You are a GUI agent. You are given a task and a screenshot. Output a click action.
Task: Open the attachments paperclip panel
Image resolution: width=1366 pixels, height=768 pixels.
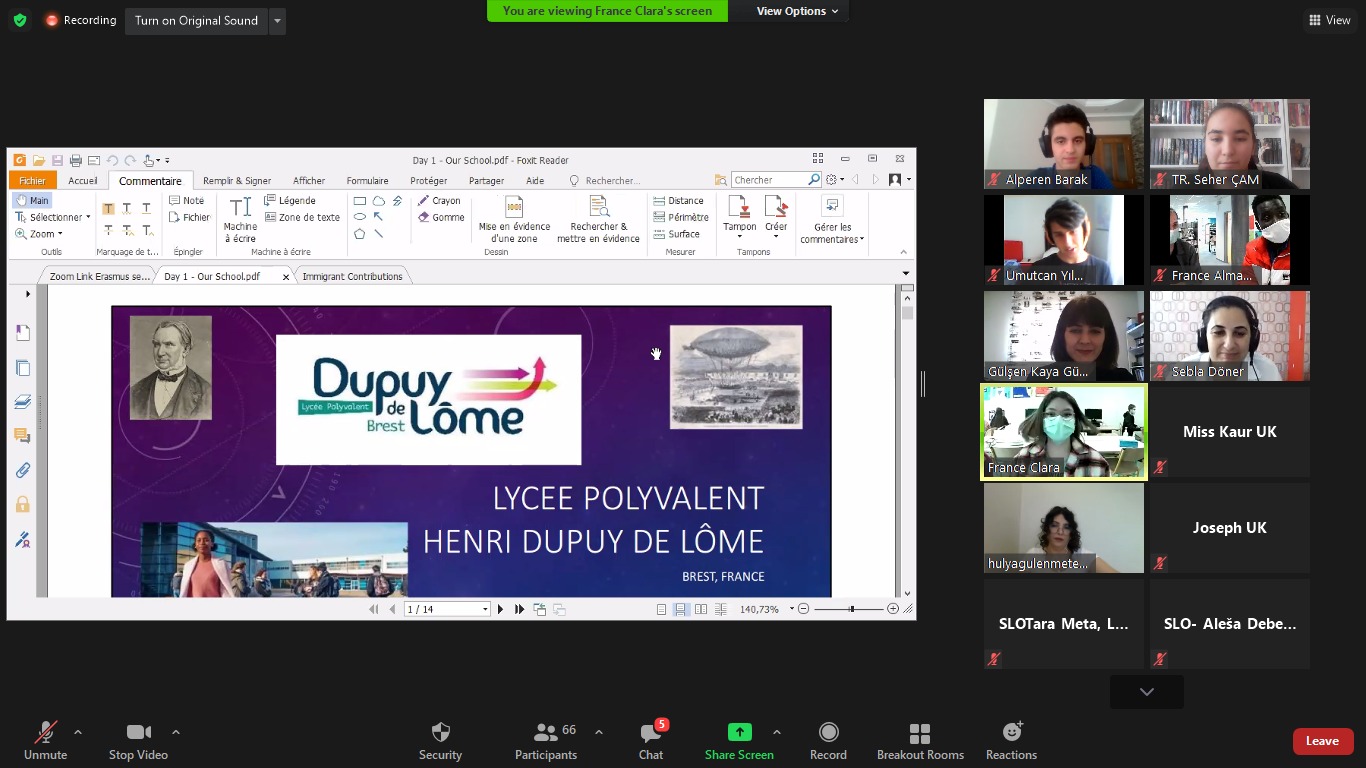point(22,470)
